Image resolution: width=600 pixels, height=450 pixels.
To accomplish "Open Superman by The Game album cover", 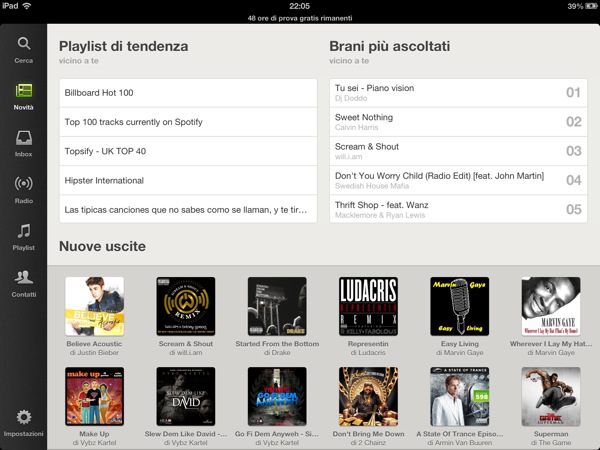I will (x=550, y=396).
